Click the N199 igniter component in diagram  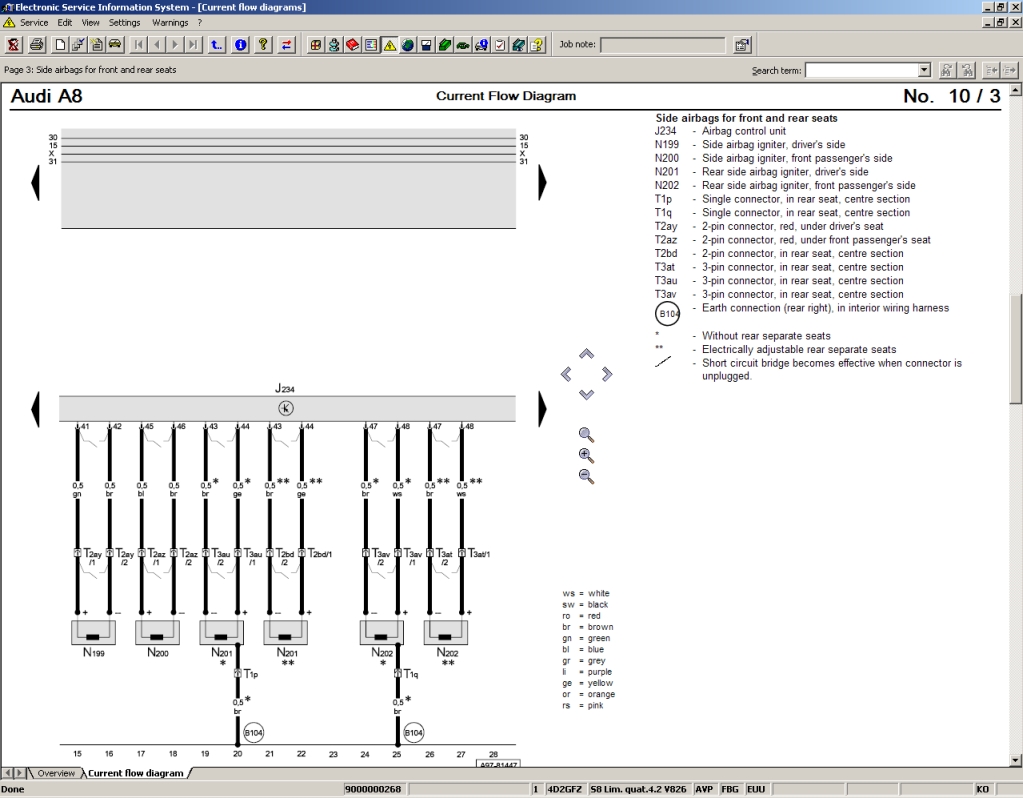pos(93,632)
